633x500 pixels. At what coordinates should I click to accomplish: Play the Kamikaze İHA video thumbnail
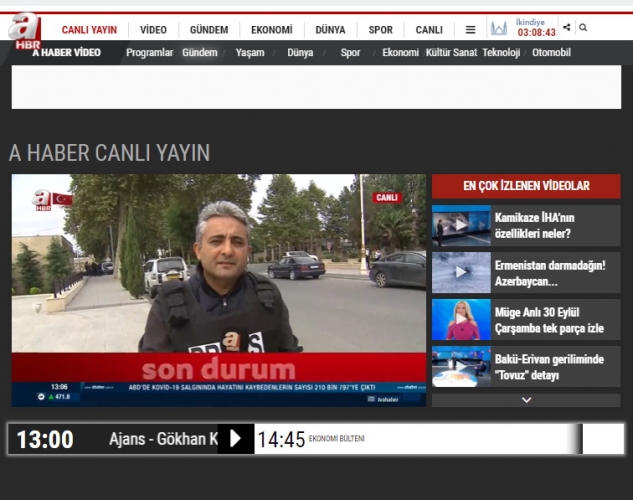(461, 226)
